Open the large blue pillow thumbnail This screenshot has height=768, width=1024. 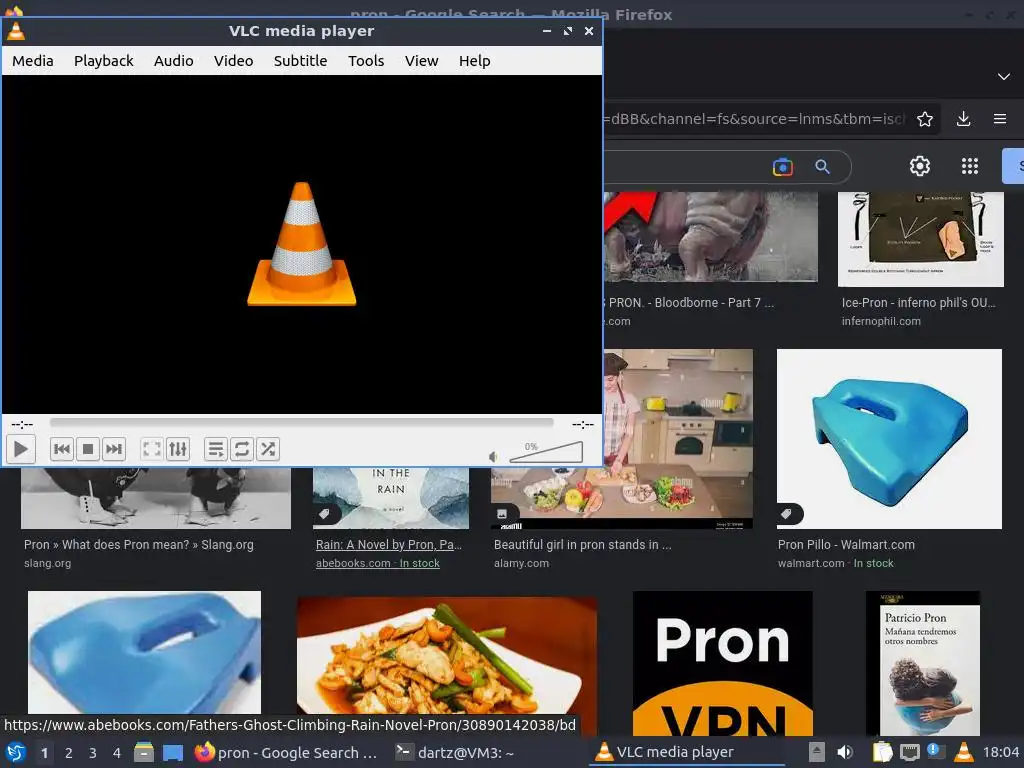144,652
